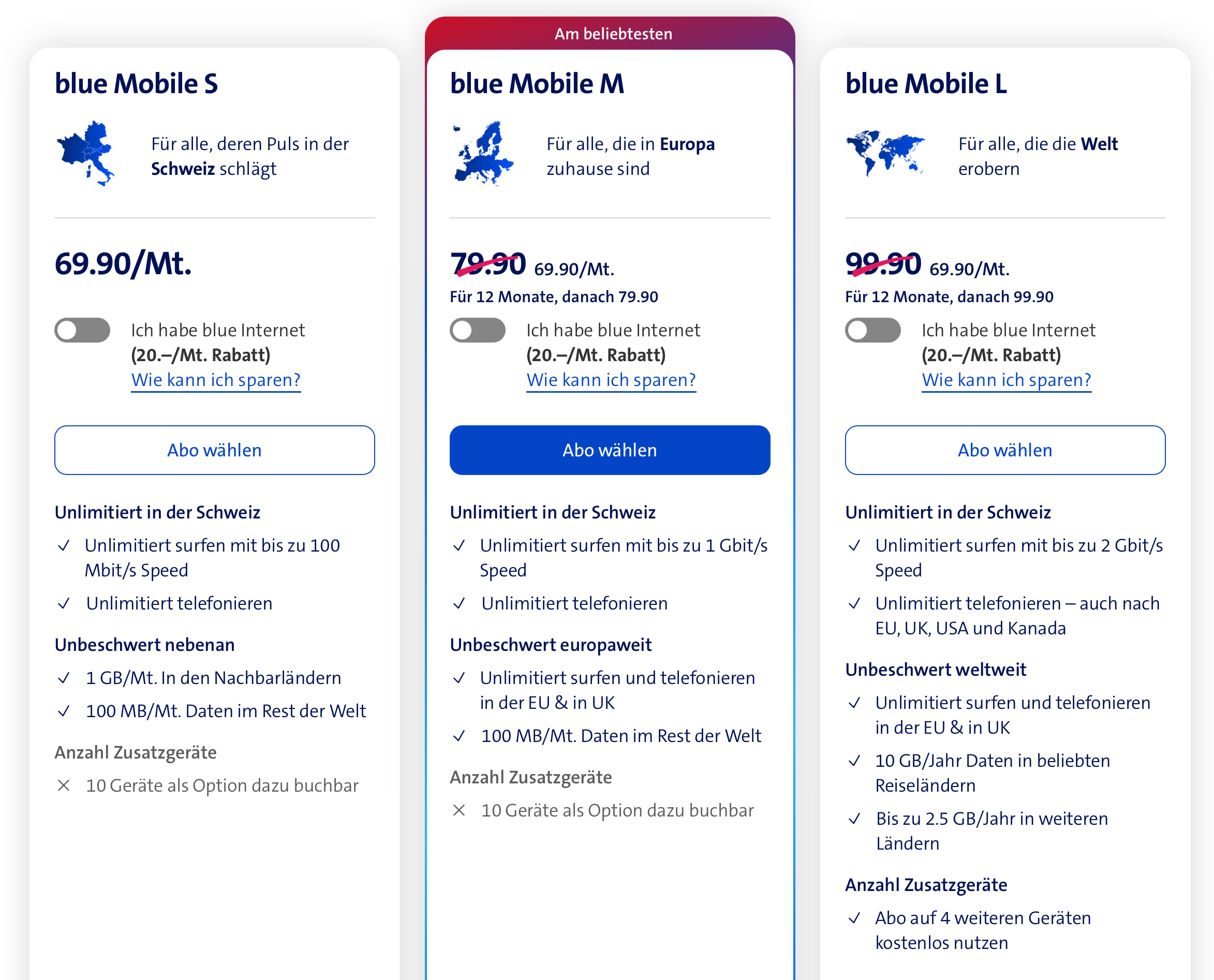Click the blue Mobile M plan title
Screen dimensions: 1214x980
pyautogui.click(x=537, y=83)
